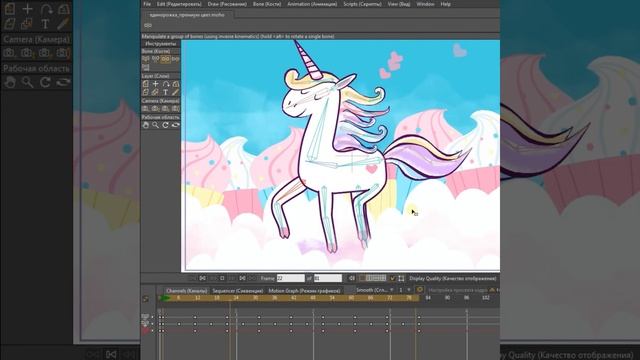Foreground window: select the Insert Text T tool
640x360 pixels.
click(165, 92)
